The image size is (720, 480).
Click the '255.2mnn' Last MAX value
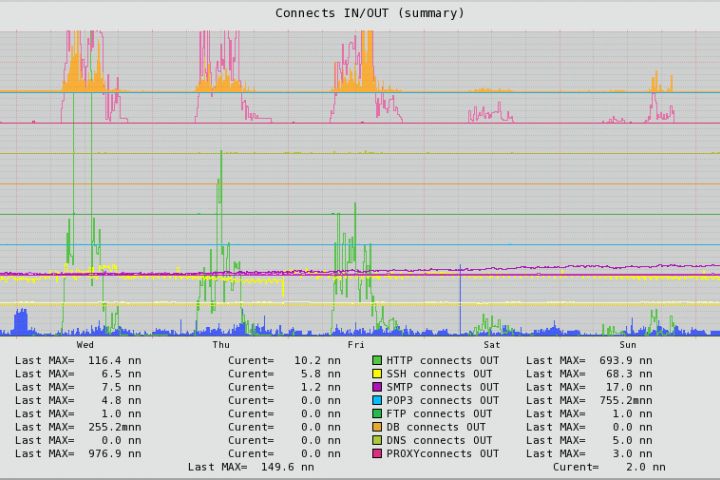pos(114,427)
